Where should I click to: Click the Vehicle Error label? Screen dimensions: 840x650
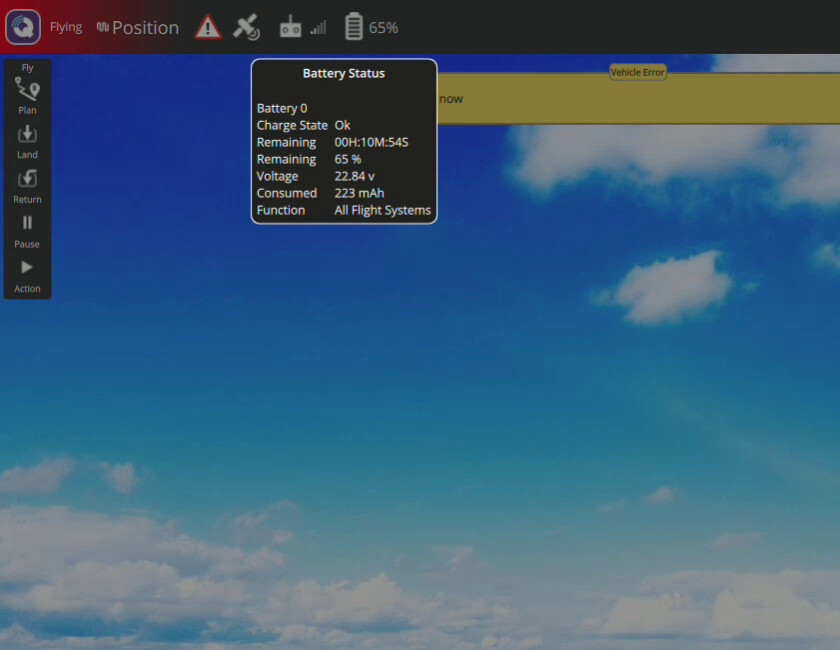[638, 72]
